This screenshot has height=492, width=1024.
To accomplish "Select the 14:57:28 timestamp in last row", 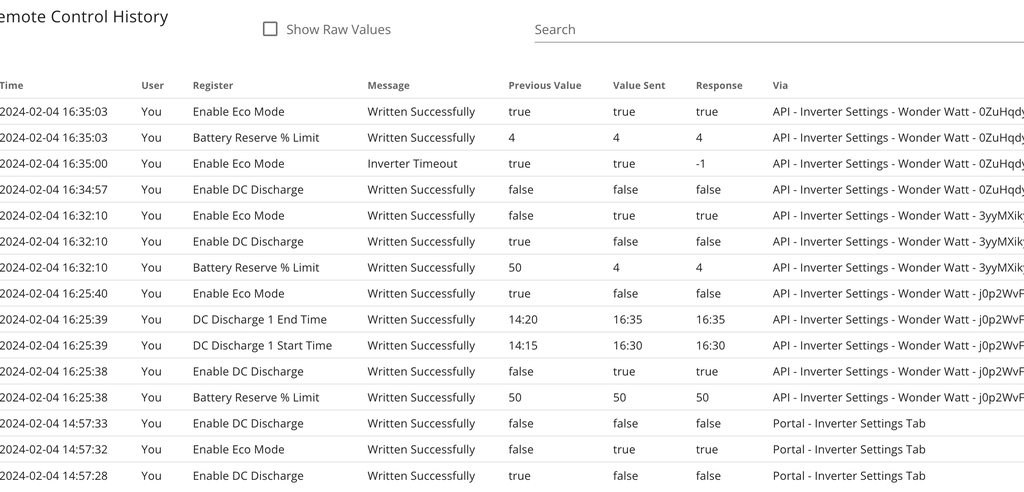I will point(54,476).
